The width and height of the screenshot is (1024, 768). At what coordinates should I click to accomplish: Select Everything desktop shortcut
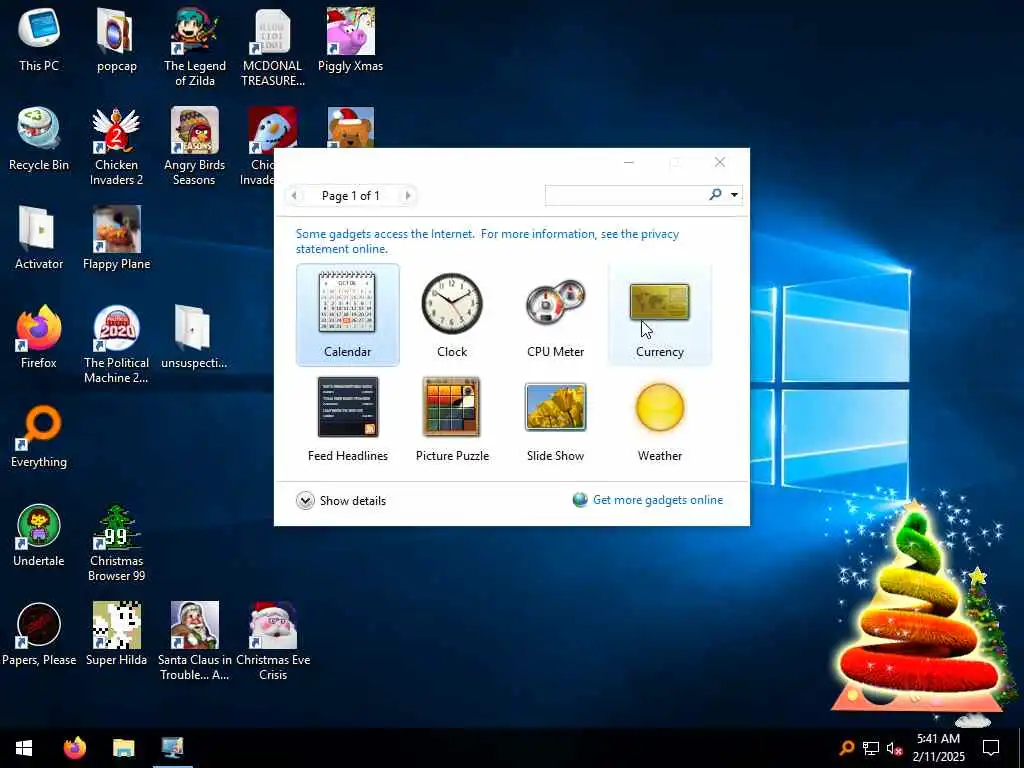39,436
